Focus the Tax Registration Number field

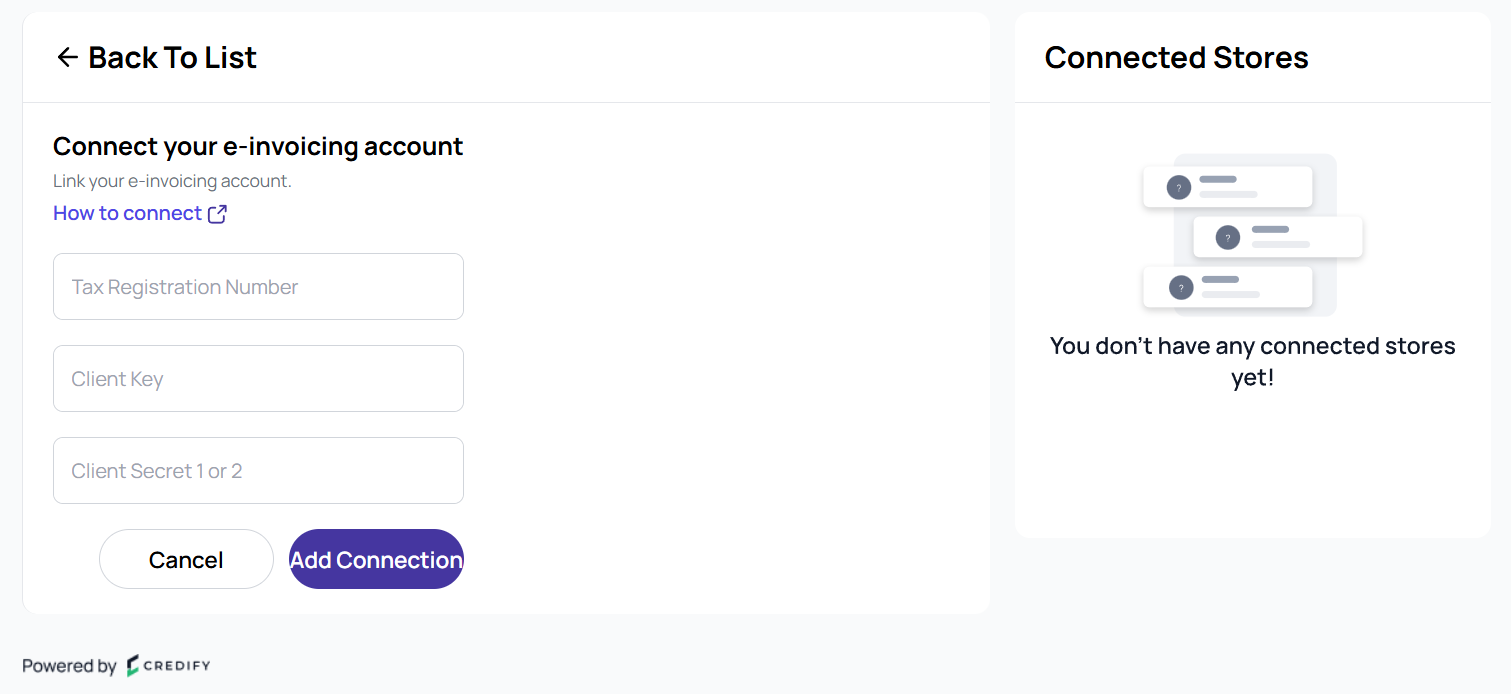(258, 287)
